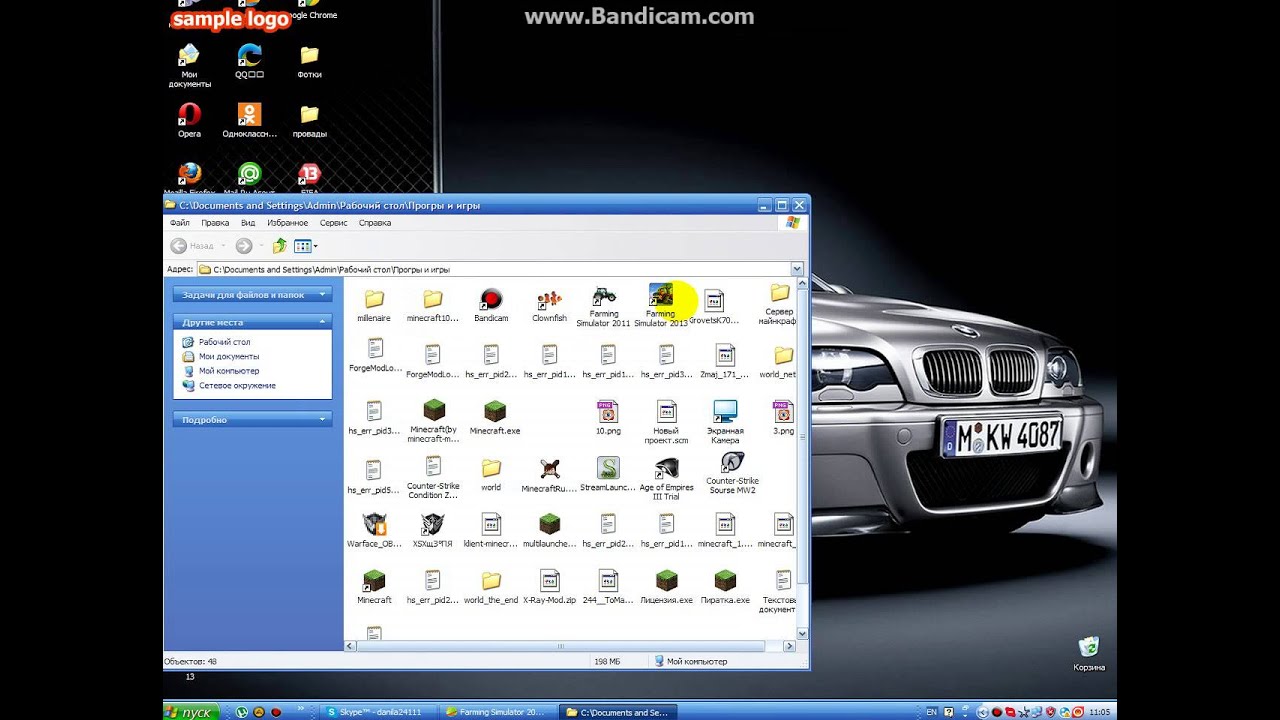This screenshot has height=720, width=1280.
Task: Open Фотки desktop folder
Action: tap(309, 61)
